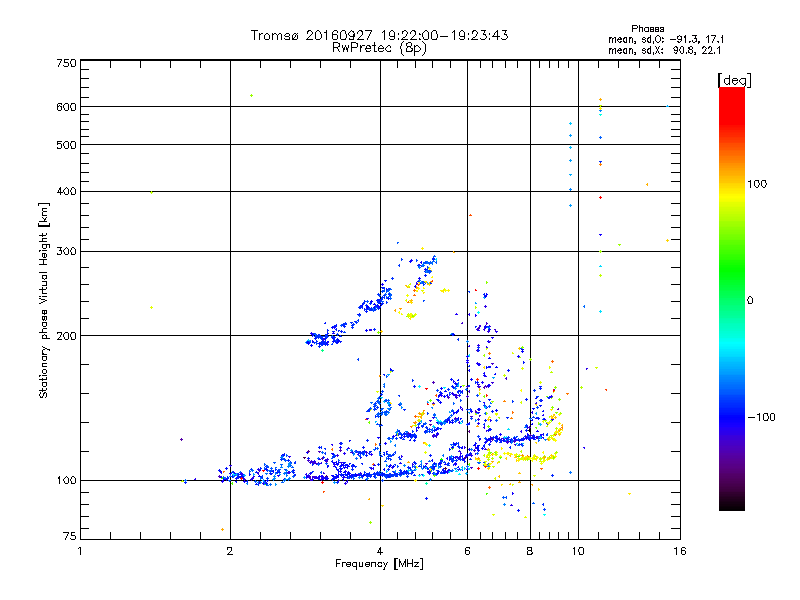800x600 pixels.
Task: Click the y-axis tick label '75'
Action: [70, 536]
